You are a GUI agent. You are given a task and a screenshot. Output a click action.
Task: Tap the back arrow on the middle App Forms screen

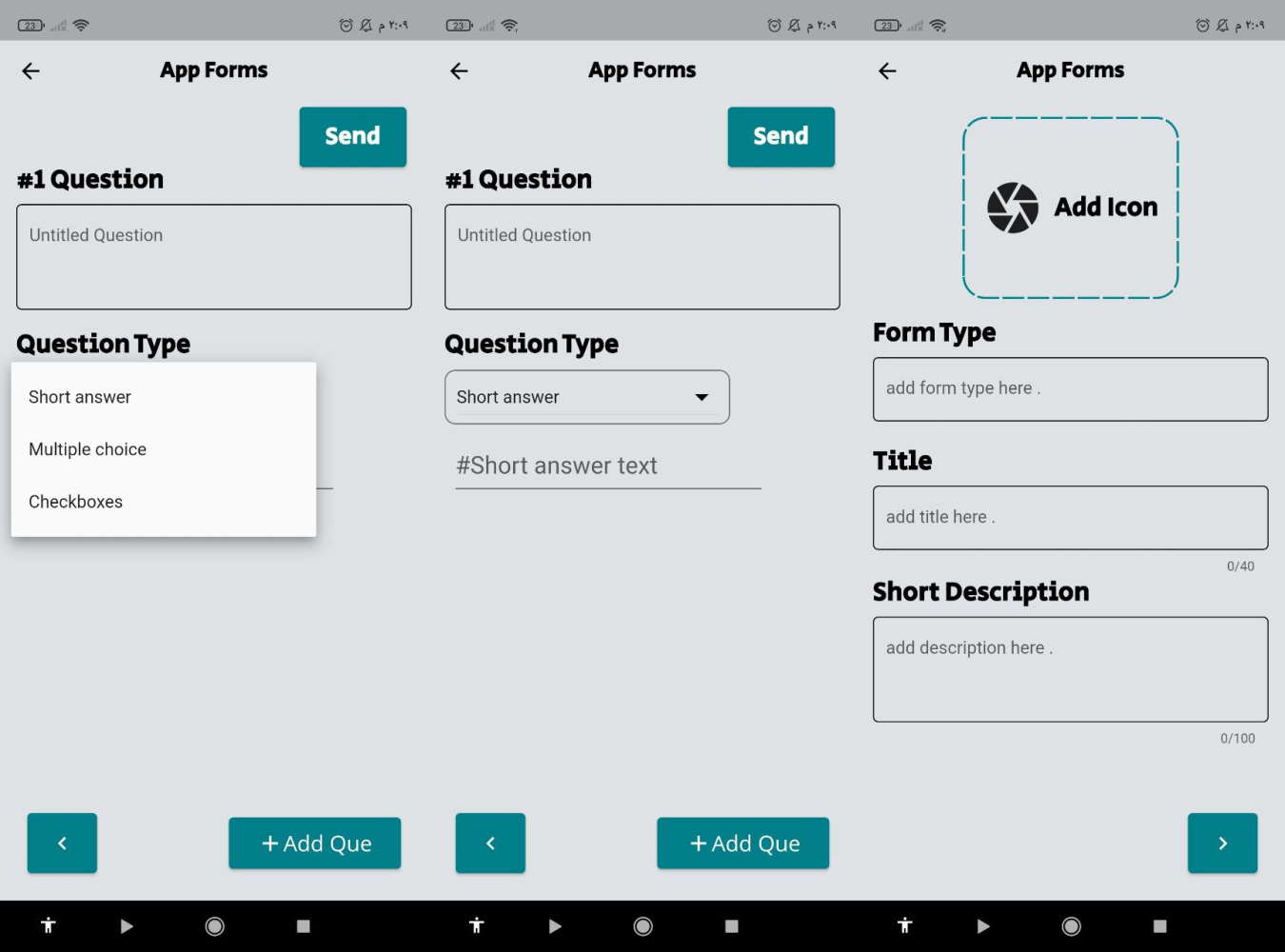pos(459,70)
